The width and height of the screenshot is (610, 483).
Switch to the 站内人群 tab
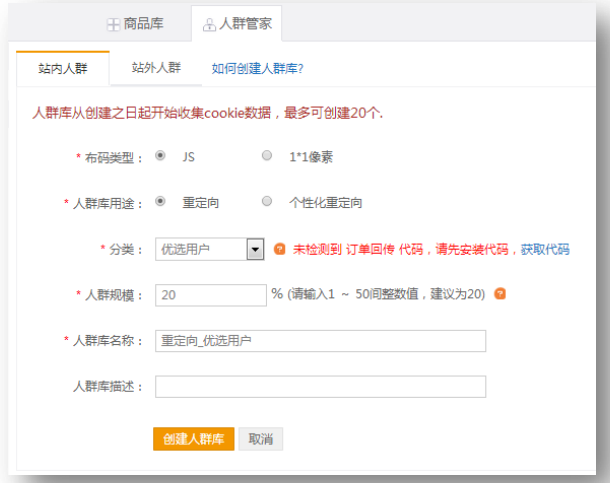point(62,68)
